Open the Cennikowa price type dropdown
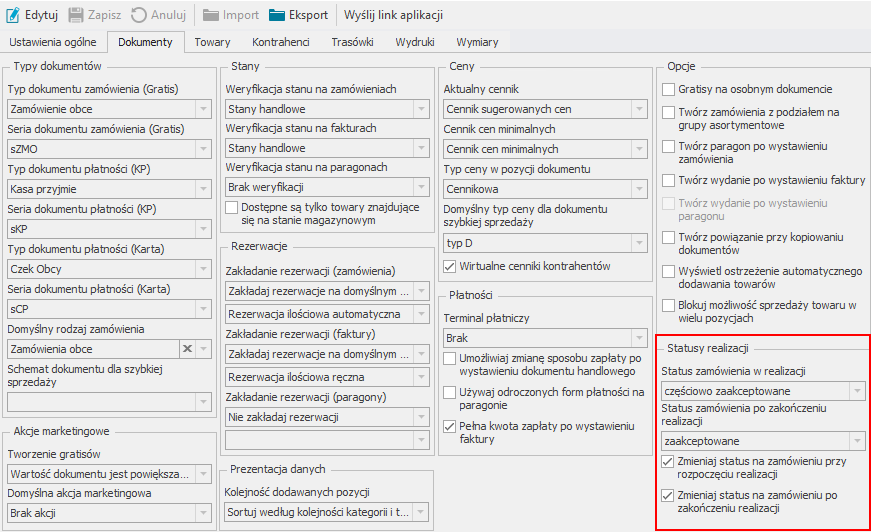This screenshot has height=532, width=871. tap(639, 189)
